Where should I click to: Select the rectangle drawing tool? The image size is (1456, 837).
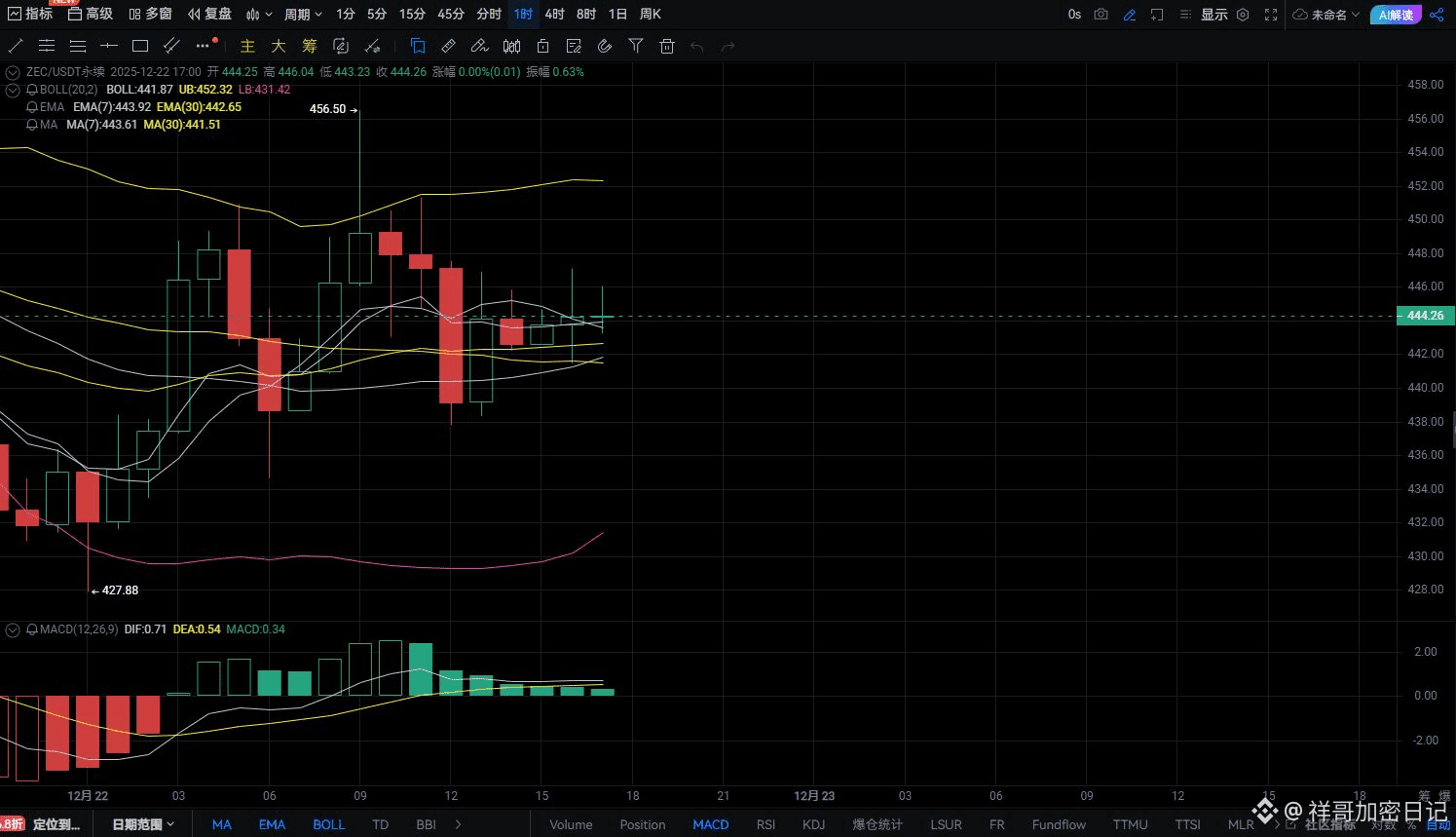pos(140,46)
